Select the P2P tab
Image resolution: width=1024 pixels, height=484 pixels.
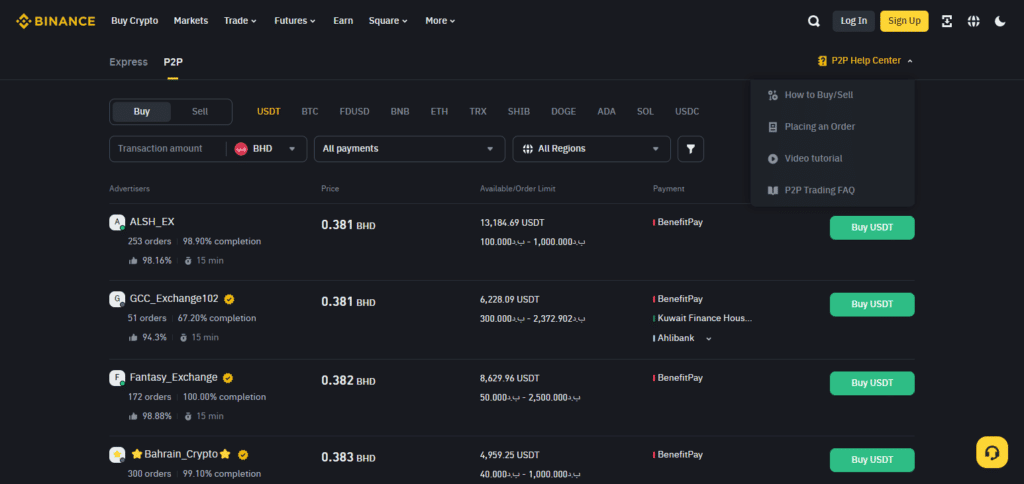tap(173, 62)
